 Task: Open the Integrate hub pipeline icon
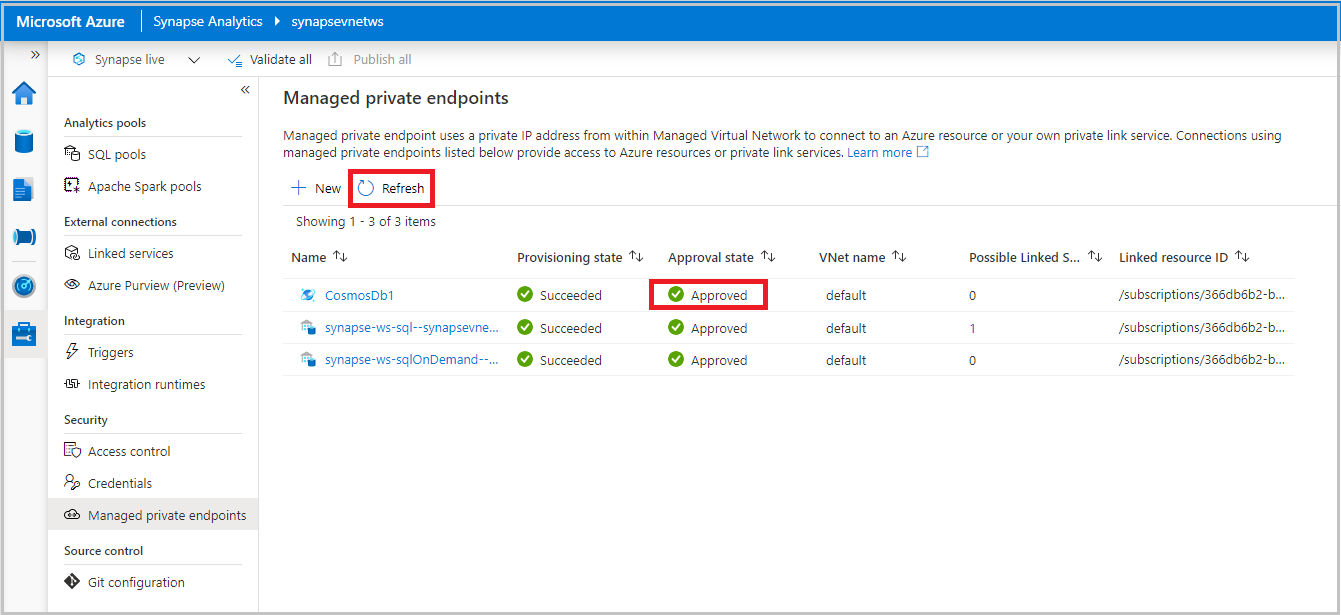pos(24,237)
